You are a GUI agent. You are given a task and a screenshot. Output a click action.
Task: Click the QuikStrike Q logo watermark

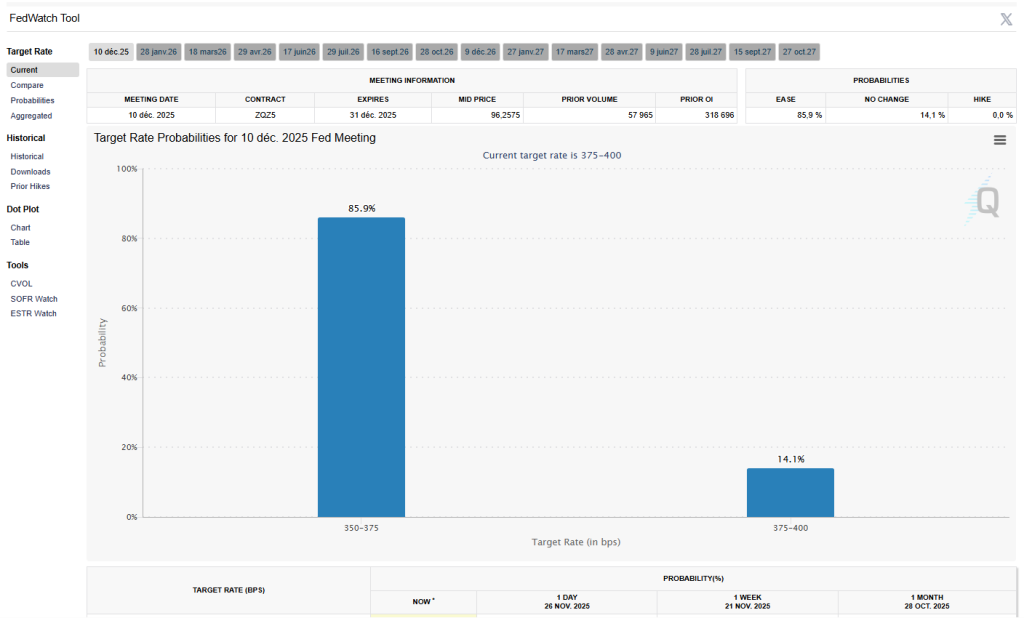click(985, 203)
